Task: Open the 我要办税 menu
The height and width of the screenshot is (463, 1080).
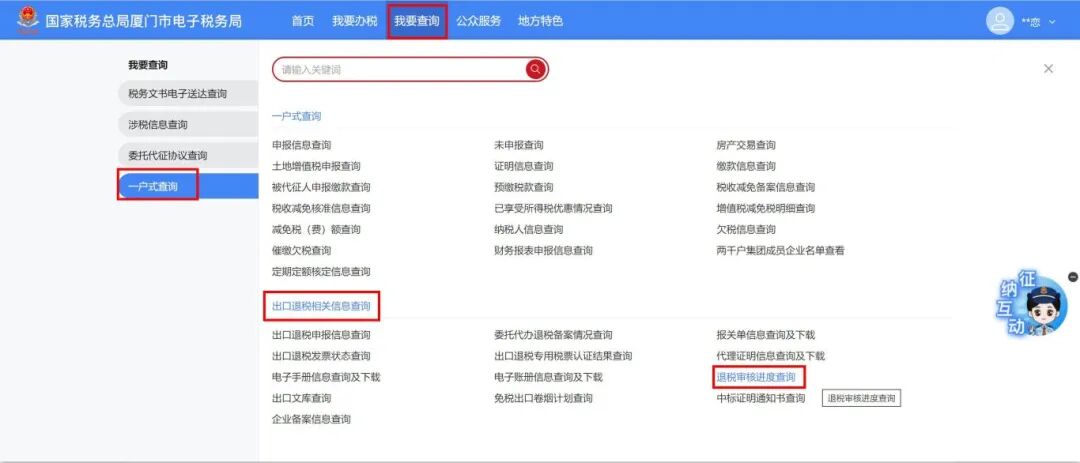Action: (x=355, y=21)
